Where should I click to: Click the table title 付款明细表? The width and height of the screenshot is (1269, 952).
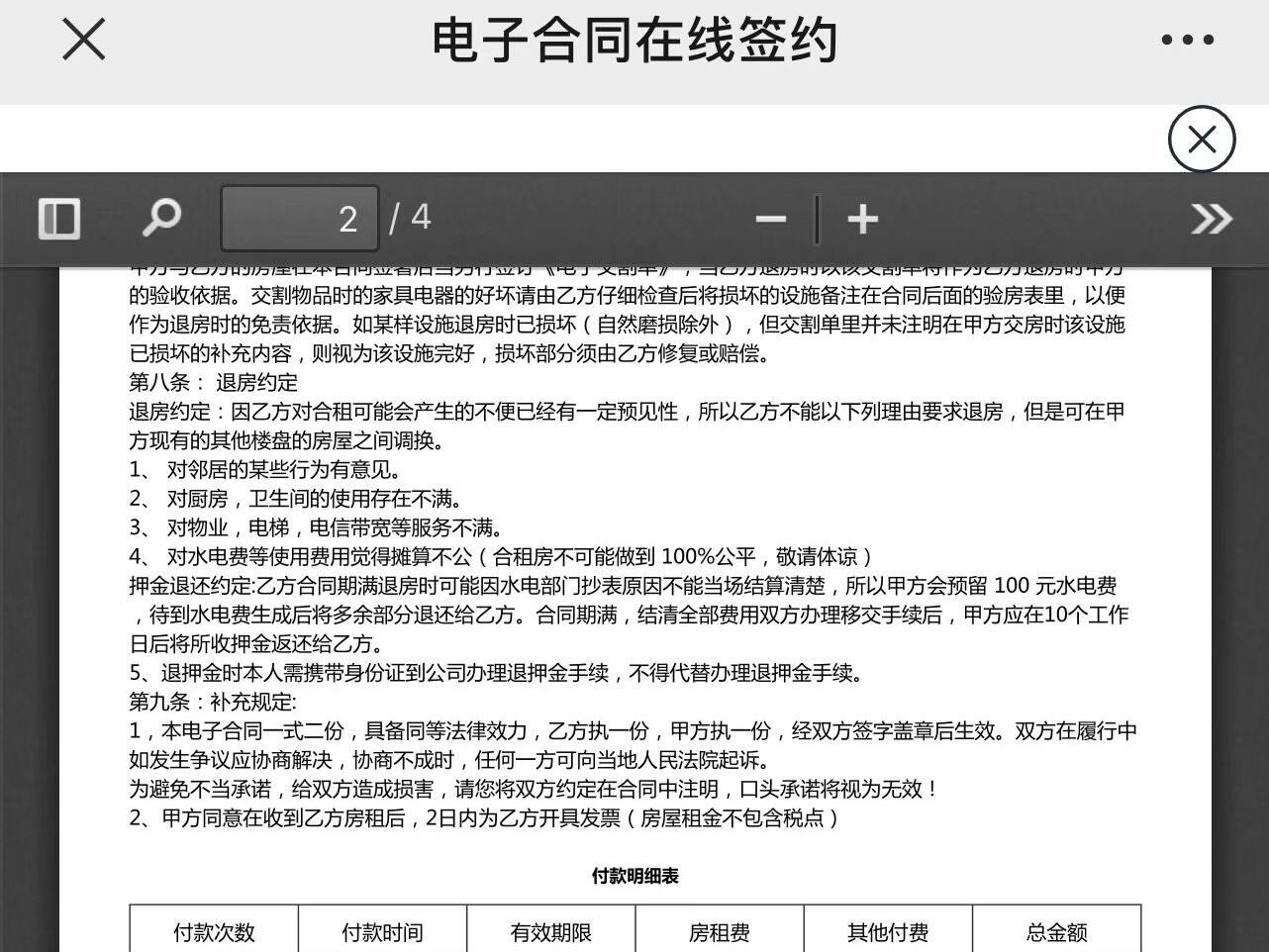(635, 876)
